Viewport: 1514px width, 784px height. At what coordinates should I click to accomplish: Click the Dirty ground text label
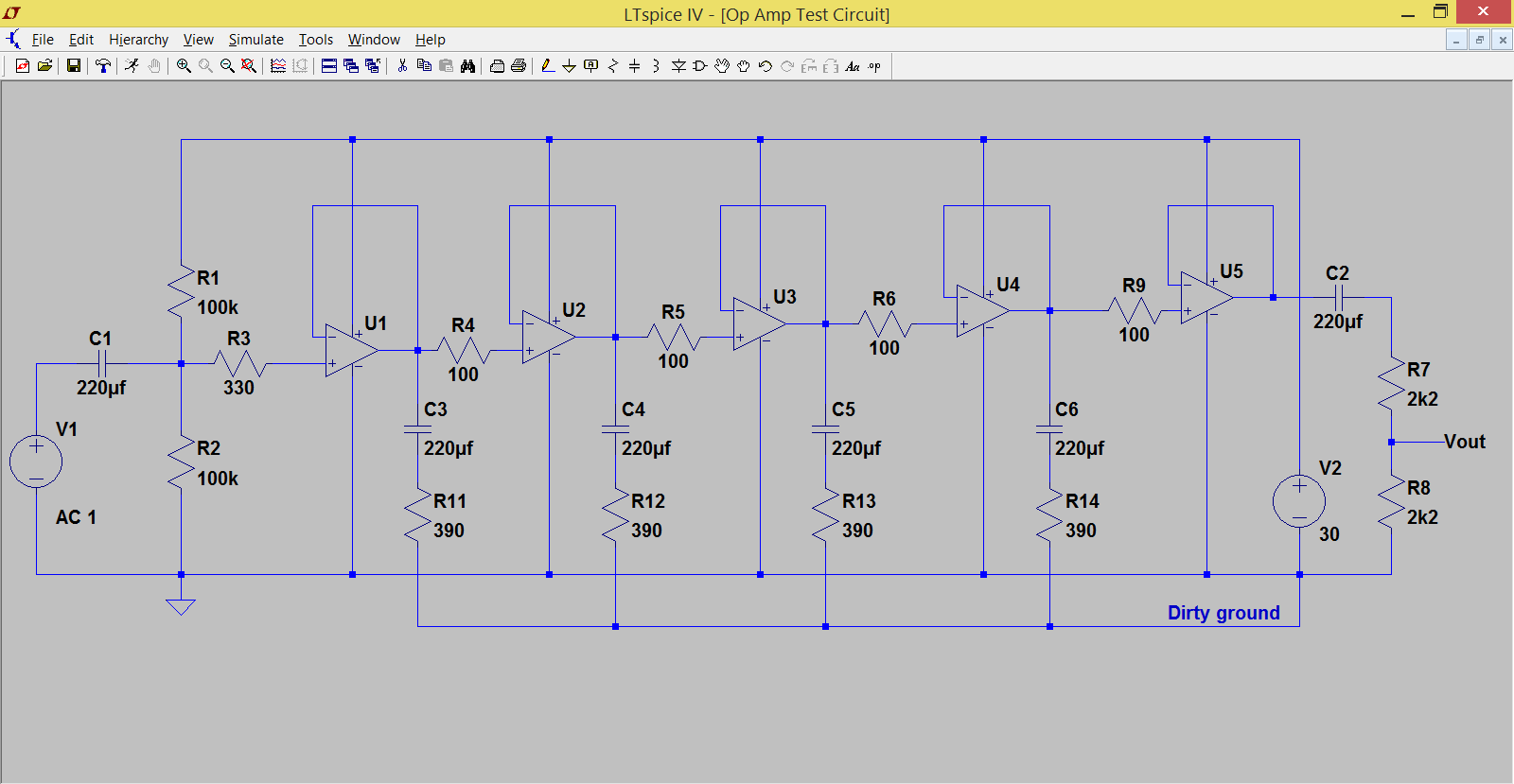1224,613
